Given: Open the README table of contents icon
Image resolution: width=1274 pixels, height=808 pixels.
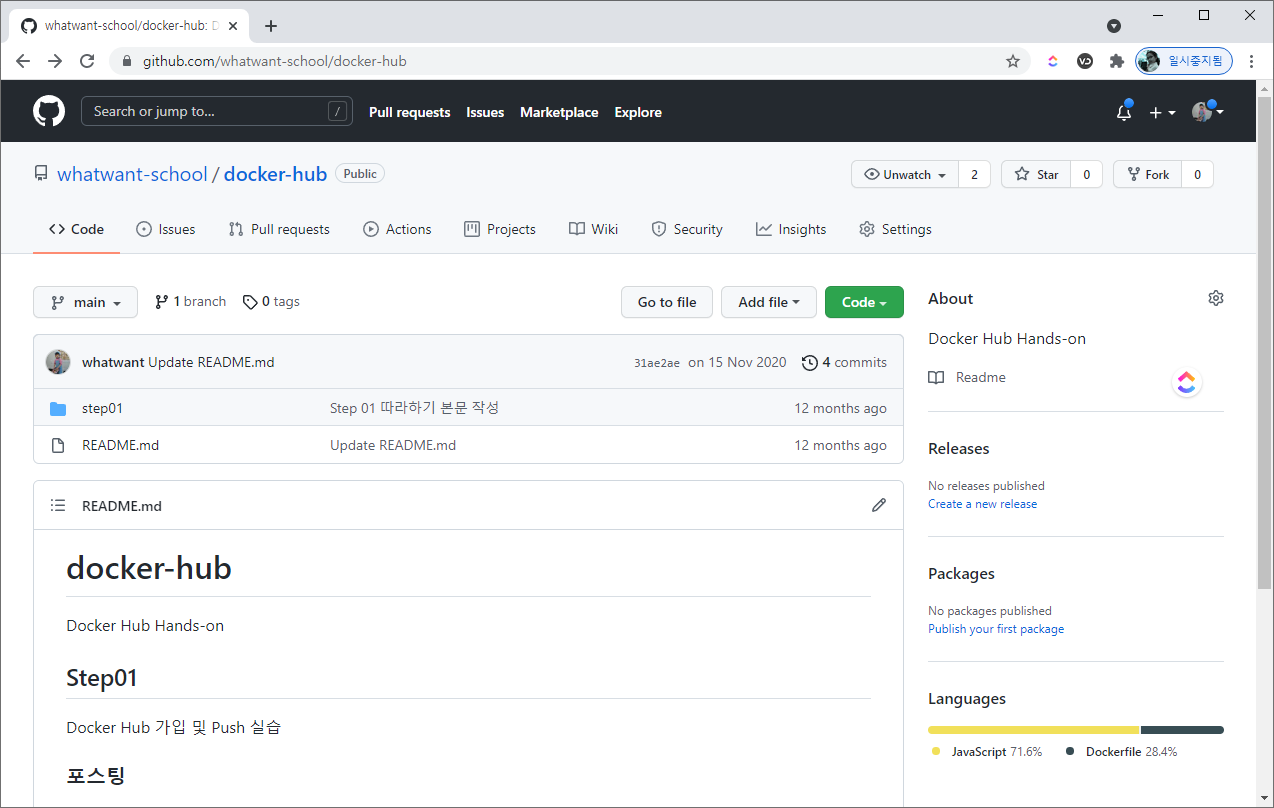Looking at the screenshot, I should [x=58, y=506].
